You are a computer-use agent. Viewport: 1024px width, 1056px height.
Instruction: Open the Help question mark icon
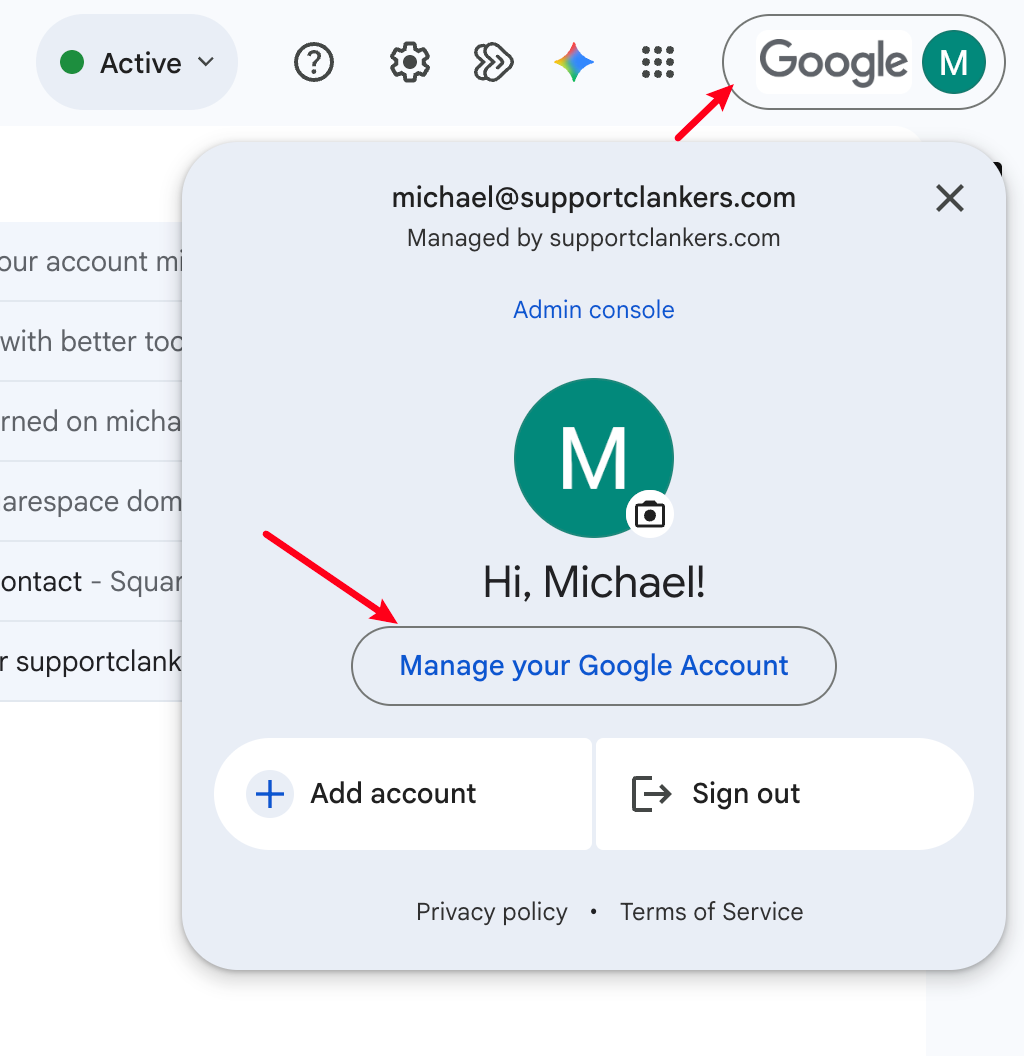(314, 62)
